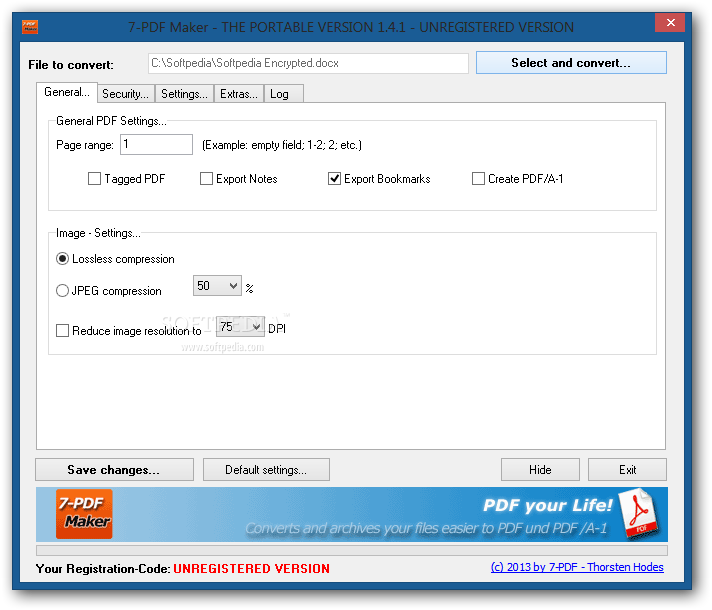The image size is (712, 610).
Task: Open the JPEG quality percent dropdown
Action: [217, 286]
